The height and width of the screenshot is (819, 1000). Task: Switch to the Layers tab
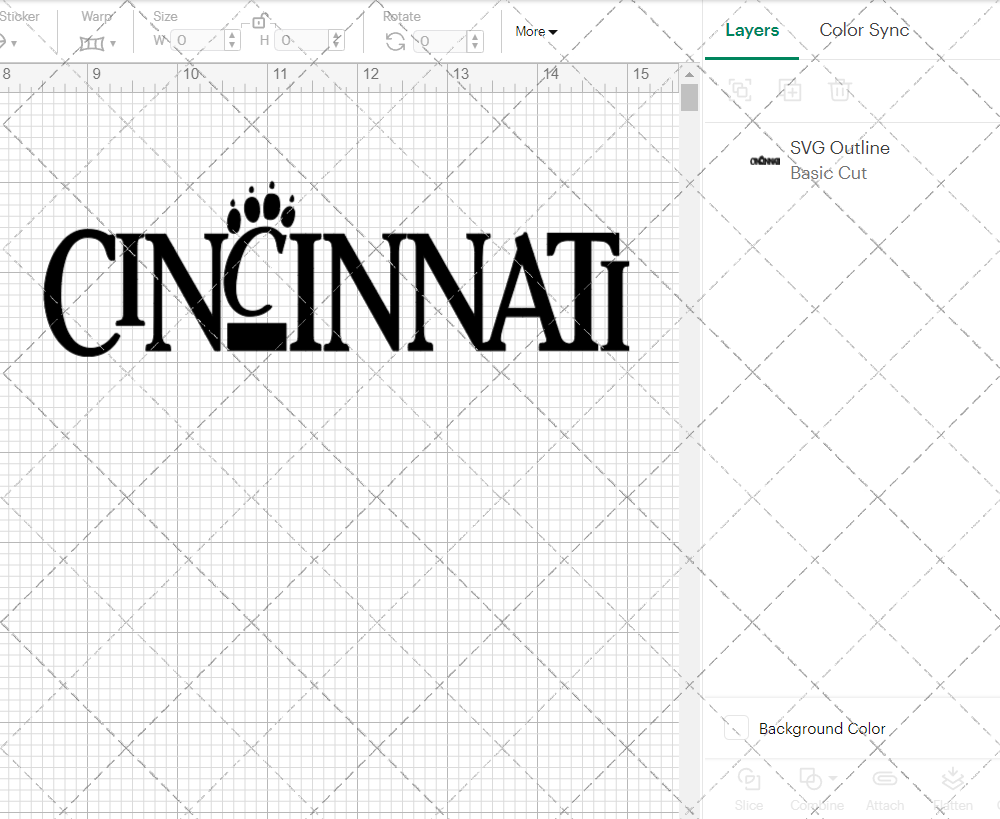(752, 30)
